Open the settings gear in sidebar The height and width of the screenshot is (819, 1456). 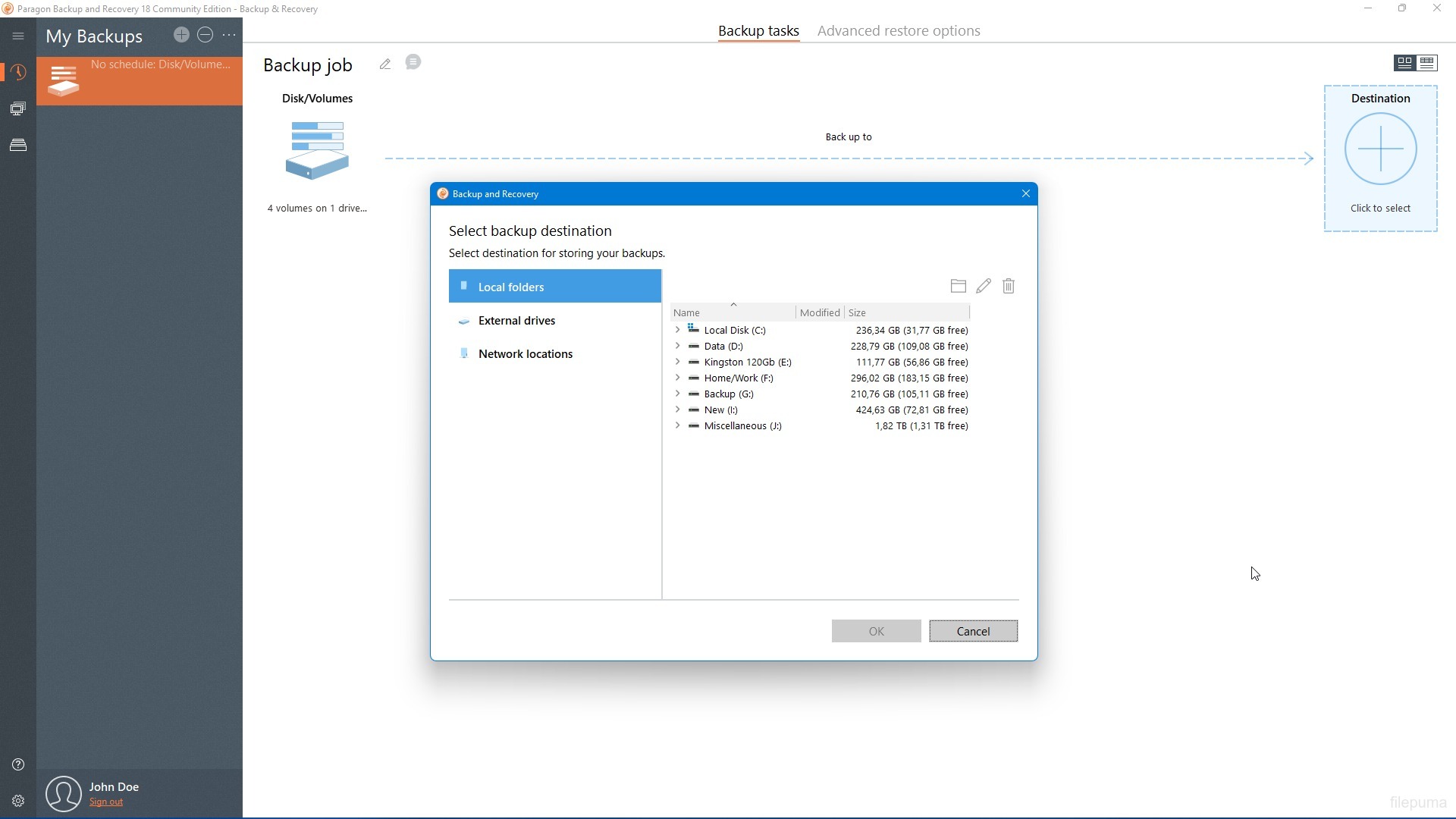pyautogui.click(x=18, y=801)
